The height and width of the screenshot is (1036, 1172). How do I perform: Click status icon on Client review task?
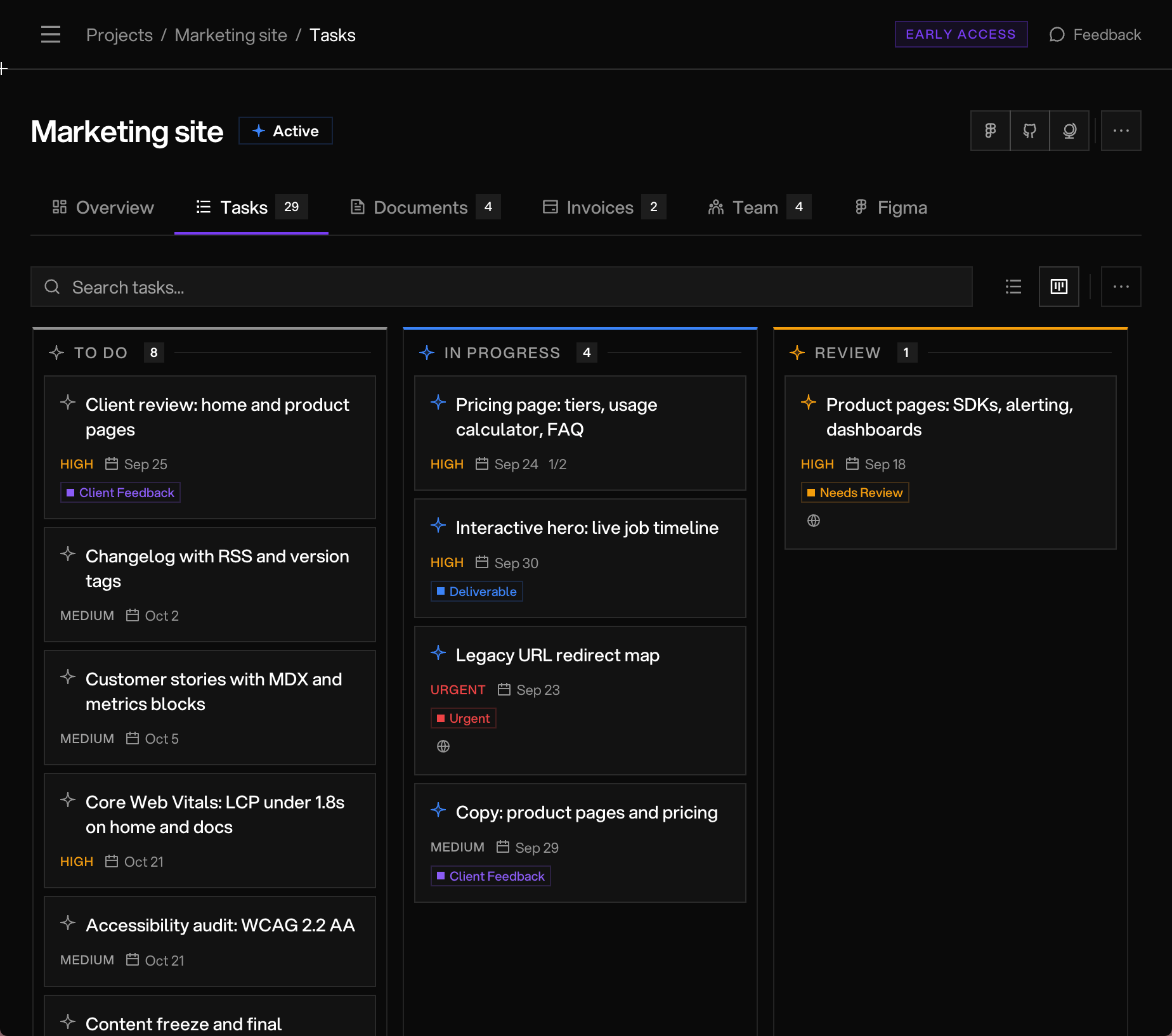[68, 402]
